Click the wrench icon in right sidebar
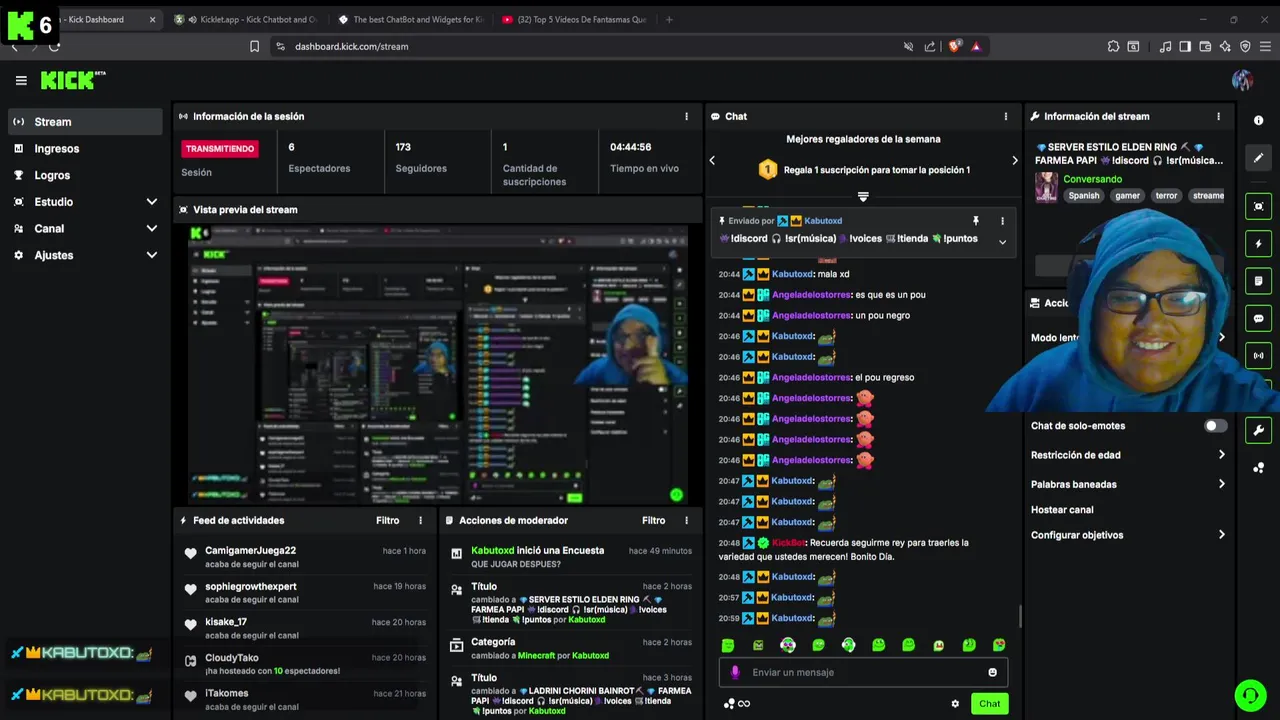 [x=1258, y=431]
